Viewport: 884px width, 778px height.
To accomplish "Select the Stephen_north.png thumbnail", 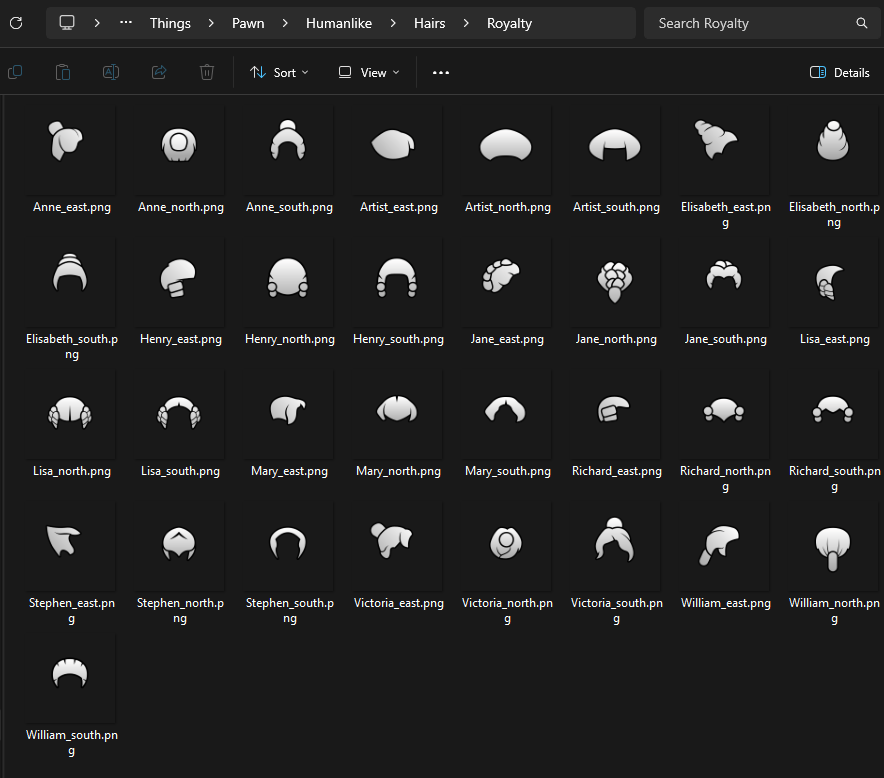I will coord(179,543).
